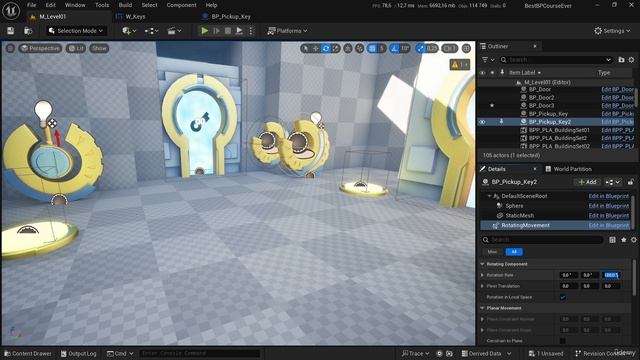Click the Unreal Engine logo icon
The height and width of the screenshot is (360, 640).
(11, 10)
